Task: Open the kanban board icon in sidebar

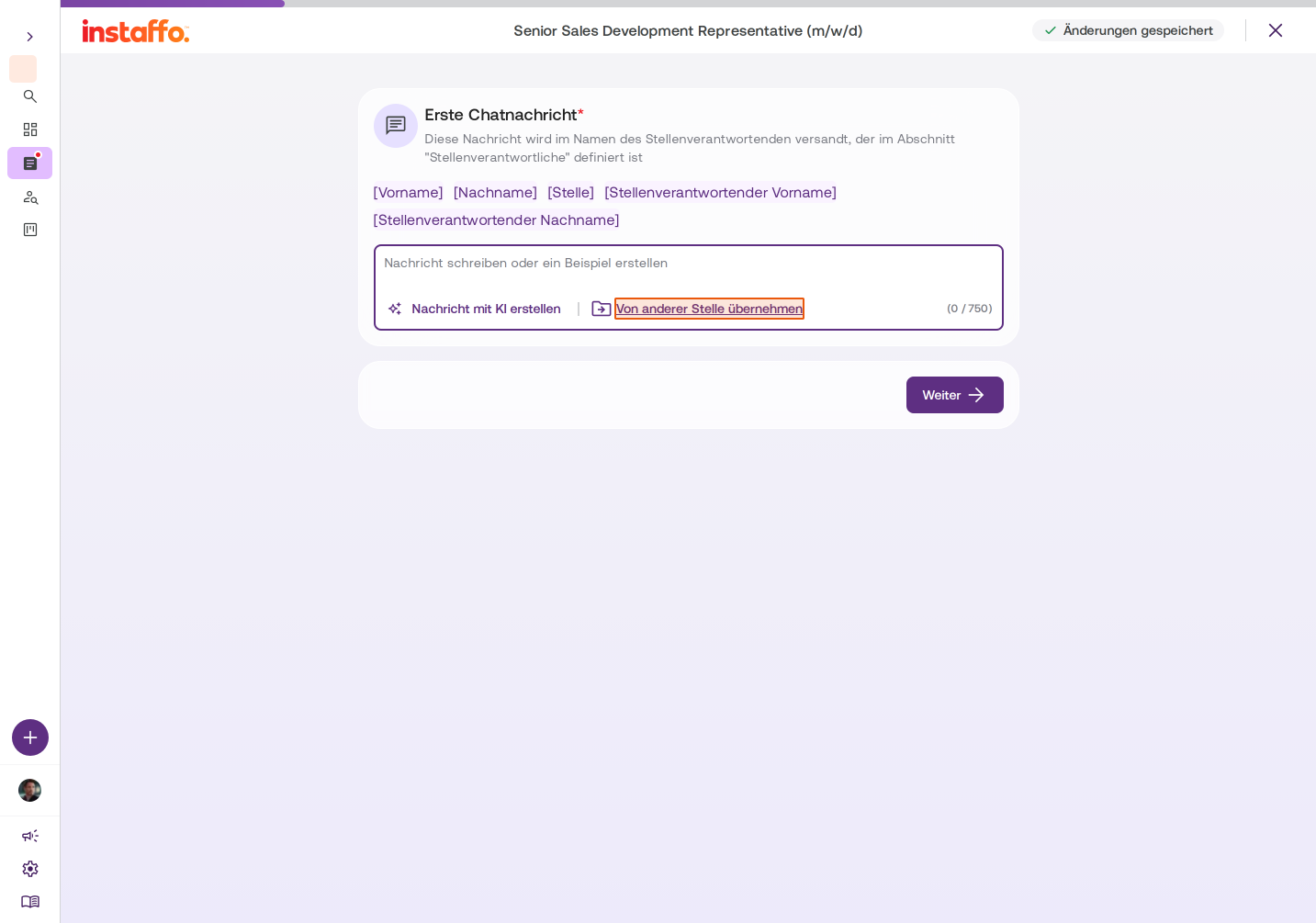Action: (30, 230)
